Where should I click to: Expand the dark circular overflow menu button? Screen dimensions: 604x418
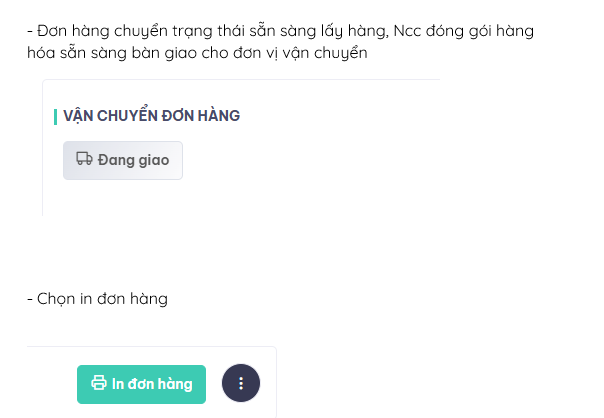[x=240, y=383]
